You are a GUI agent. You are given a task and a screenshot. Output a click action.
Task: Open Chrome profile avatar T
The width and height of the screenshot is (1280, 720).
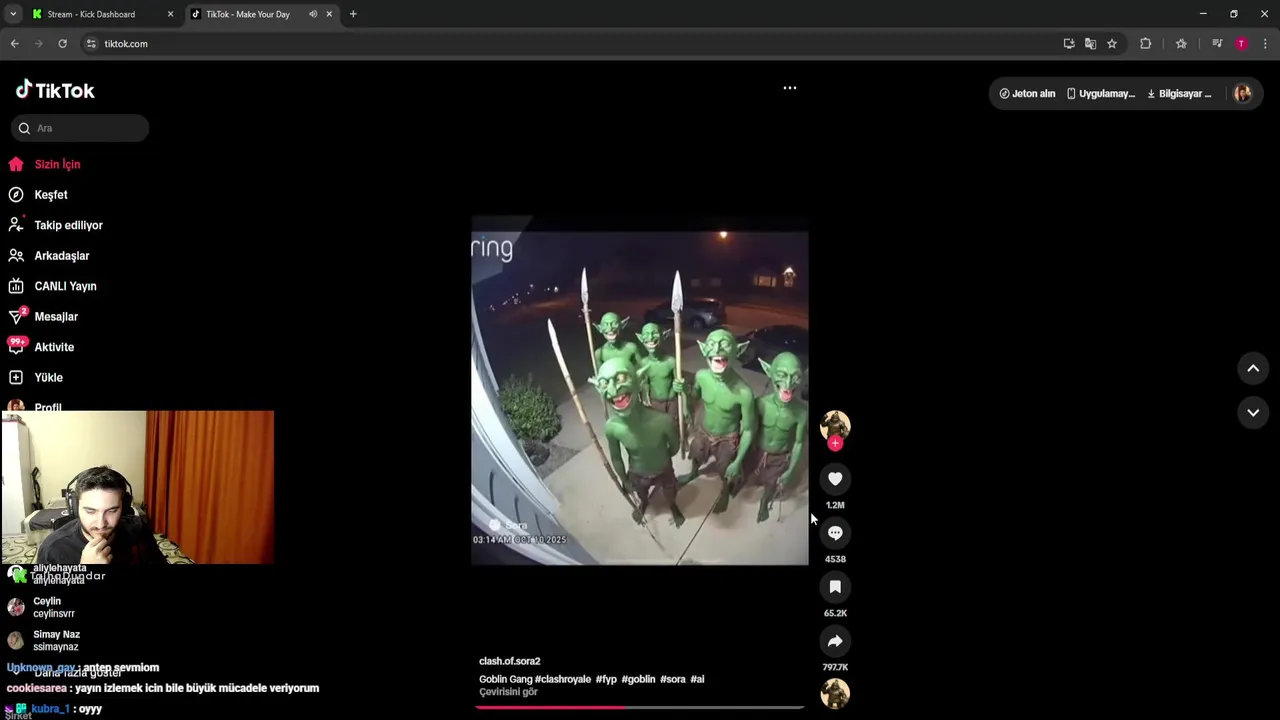(x=1241, y=44)
